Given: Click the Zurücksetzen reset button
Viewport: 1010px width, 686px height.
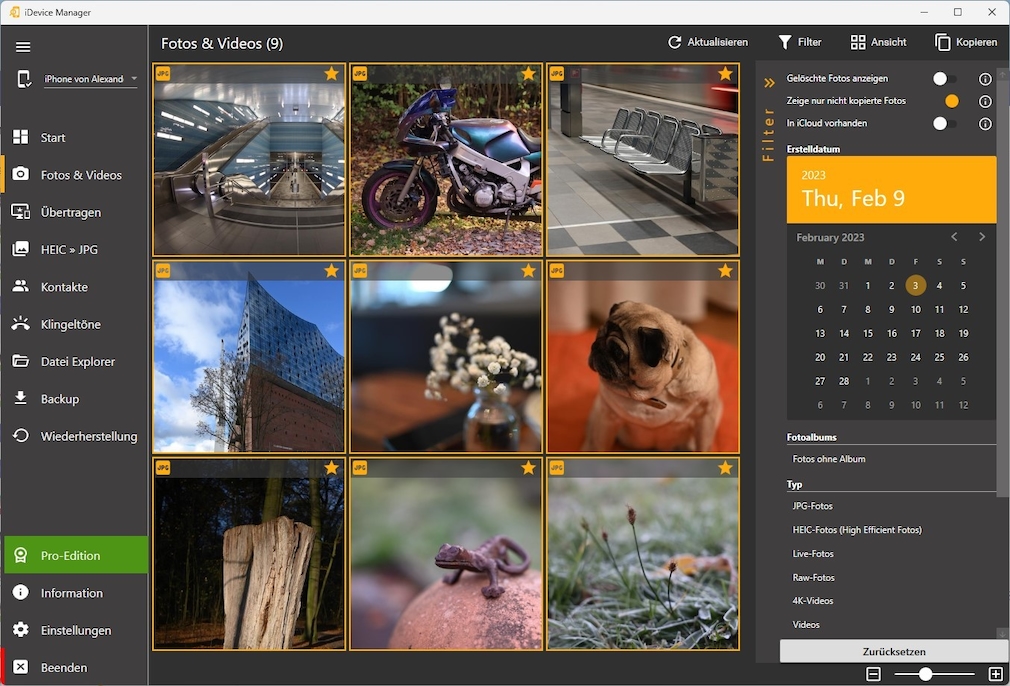Looking at the screenshot, I should 893,651.
